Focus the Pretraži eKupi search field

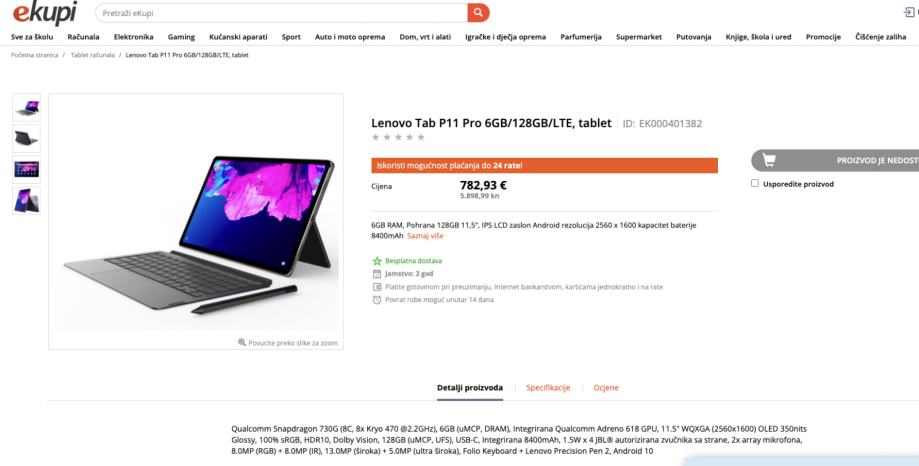click(281, 13)
